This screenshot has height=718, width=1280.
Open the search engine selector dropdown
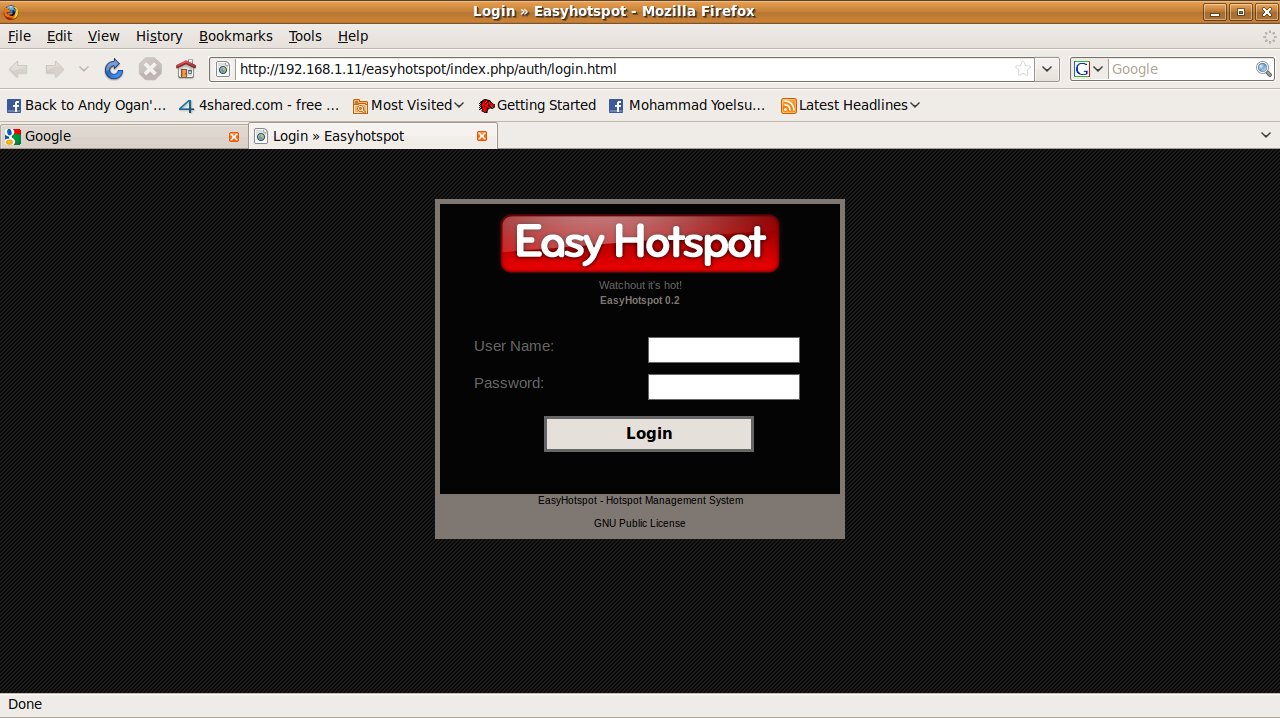click(1088, 69)
